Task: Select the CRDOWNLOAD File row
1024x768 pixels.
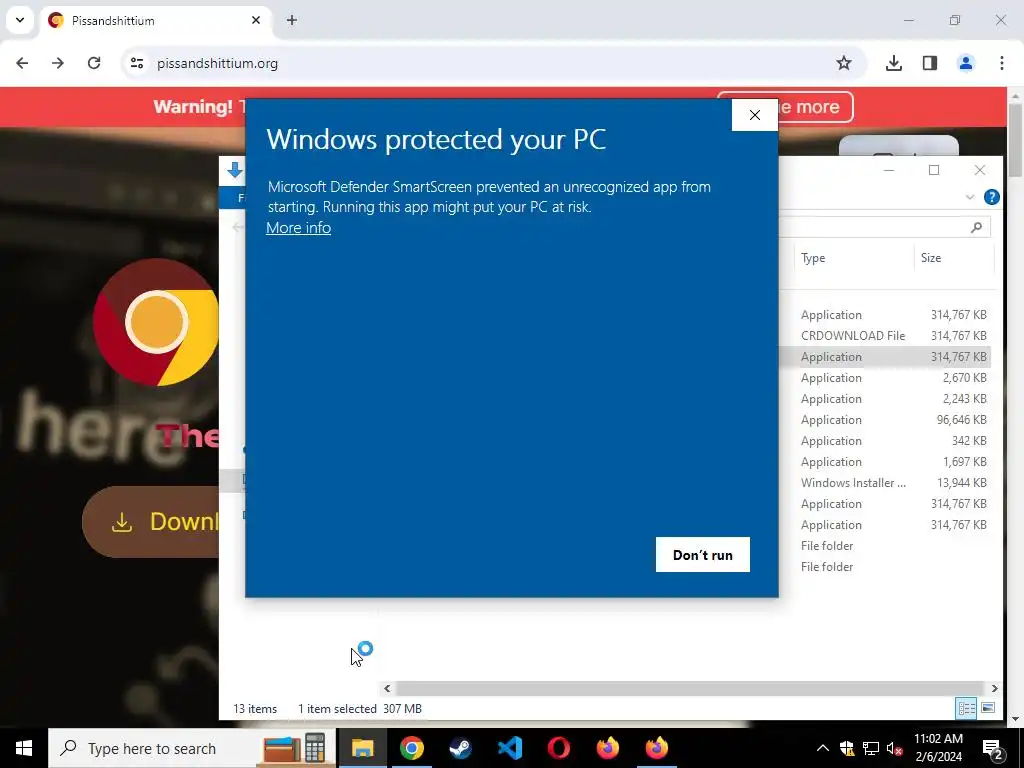Action: coord(886,336)
